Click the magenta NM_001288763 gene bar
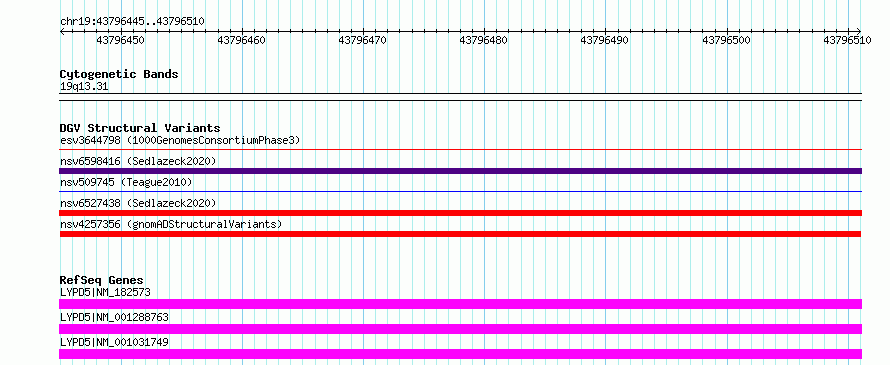The image size is (890, 365). (x=460, y=329)
